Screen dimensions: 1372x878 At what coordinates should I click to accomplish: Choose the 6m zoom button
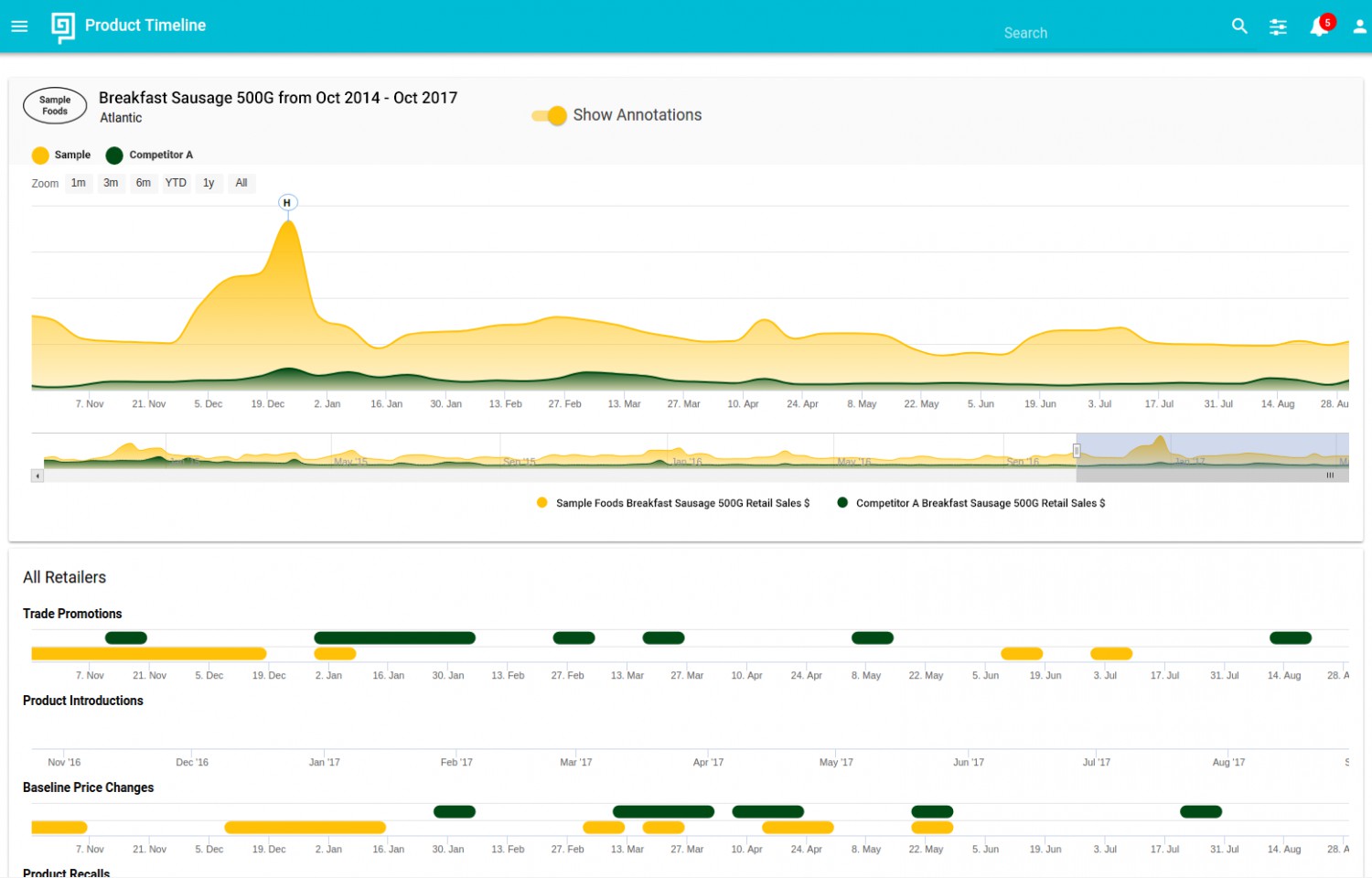click(144, 183)
